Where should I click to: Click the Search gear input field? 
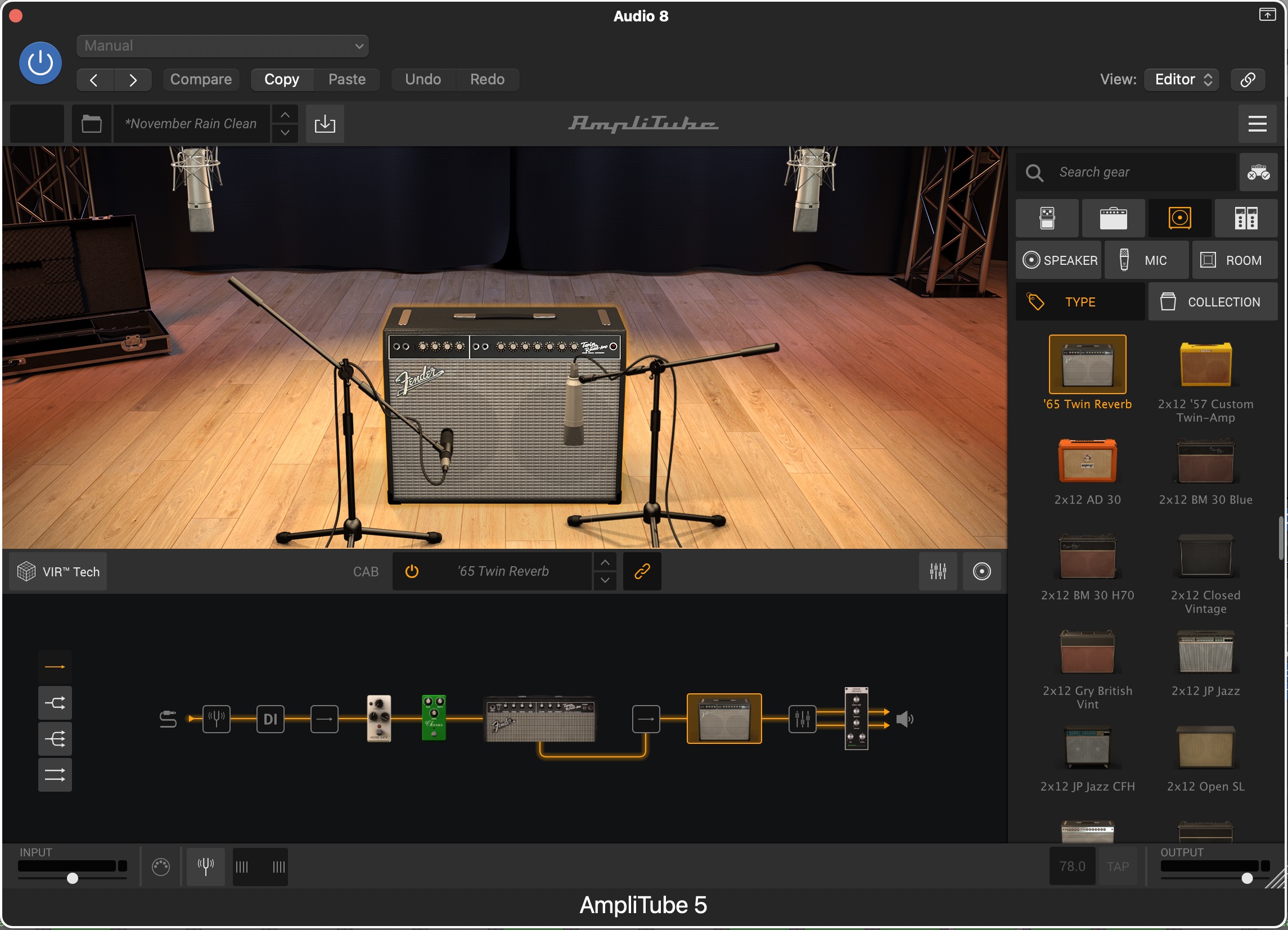pos(1125,173)
